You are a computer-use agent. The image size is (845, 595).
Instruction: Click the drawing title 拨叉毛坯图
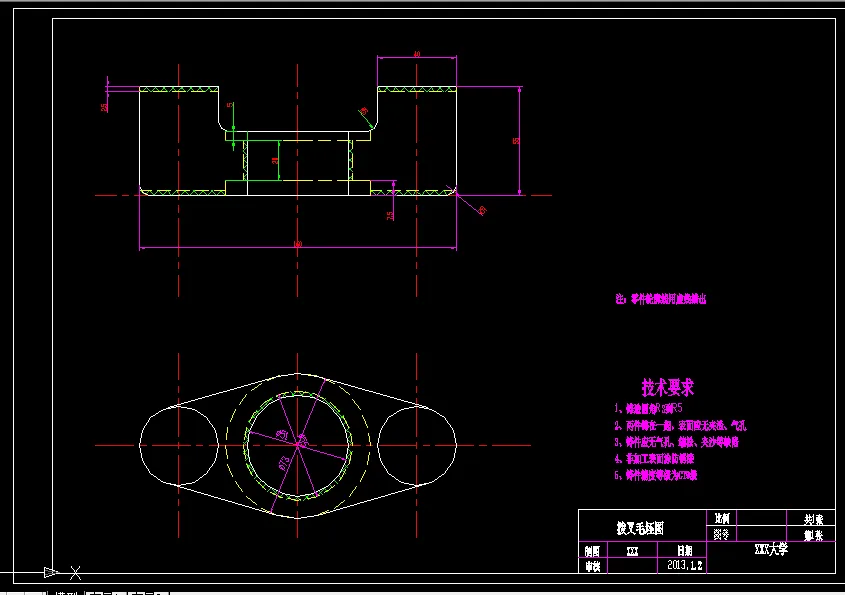click(x=640, y=528)
